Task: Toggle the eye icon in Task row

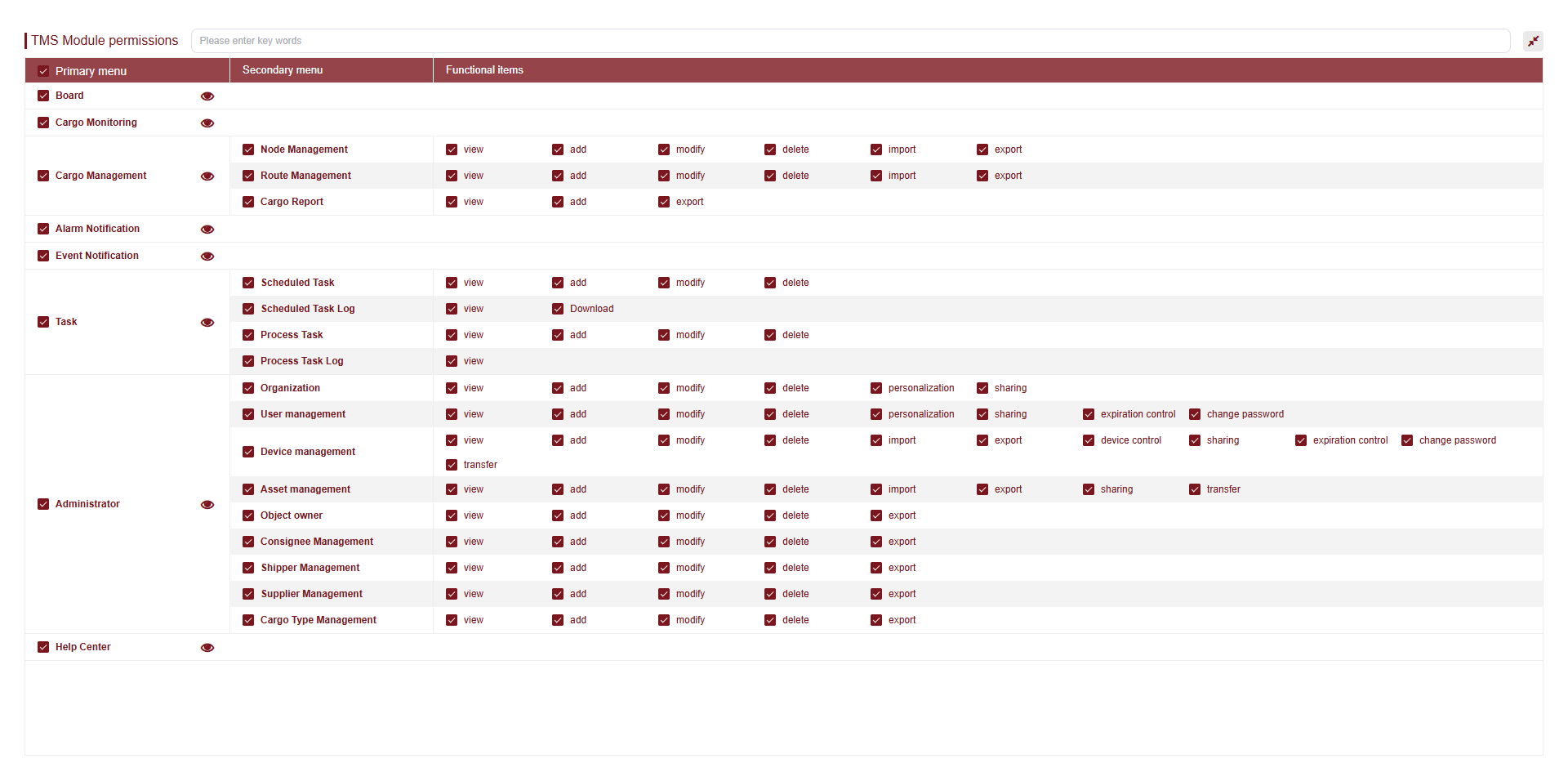Action: point(207,323)
